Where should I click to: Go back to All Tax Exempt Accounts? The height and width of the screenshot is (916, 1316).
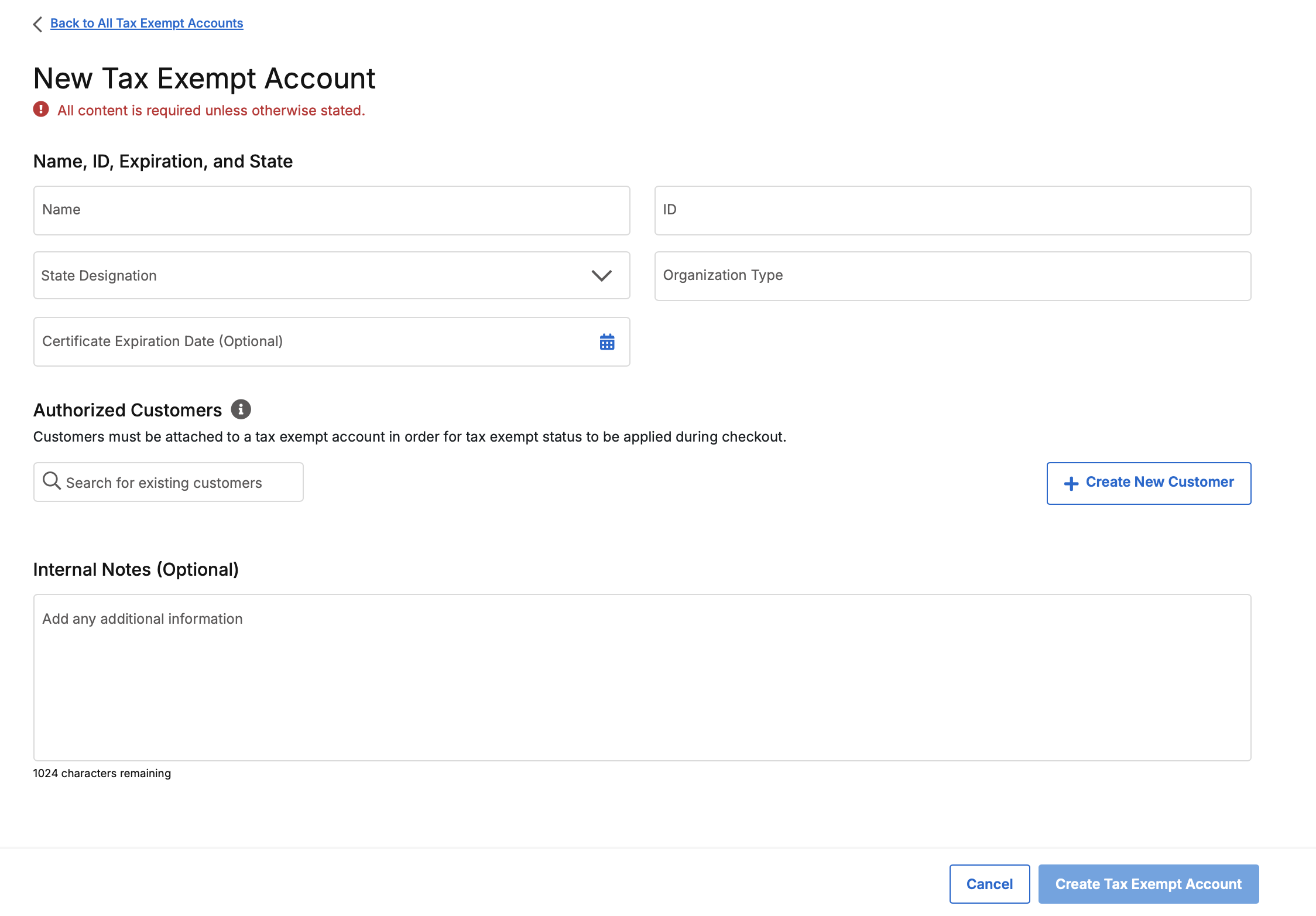pyautogui.click(x=147, y=23)
